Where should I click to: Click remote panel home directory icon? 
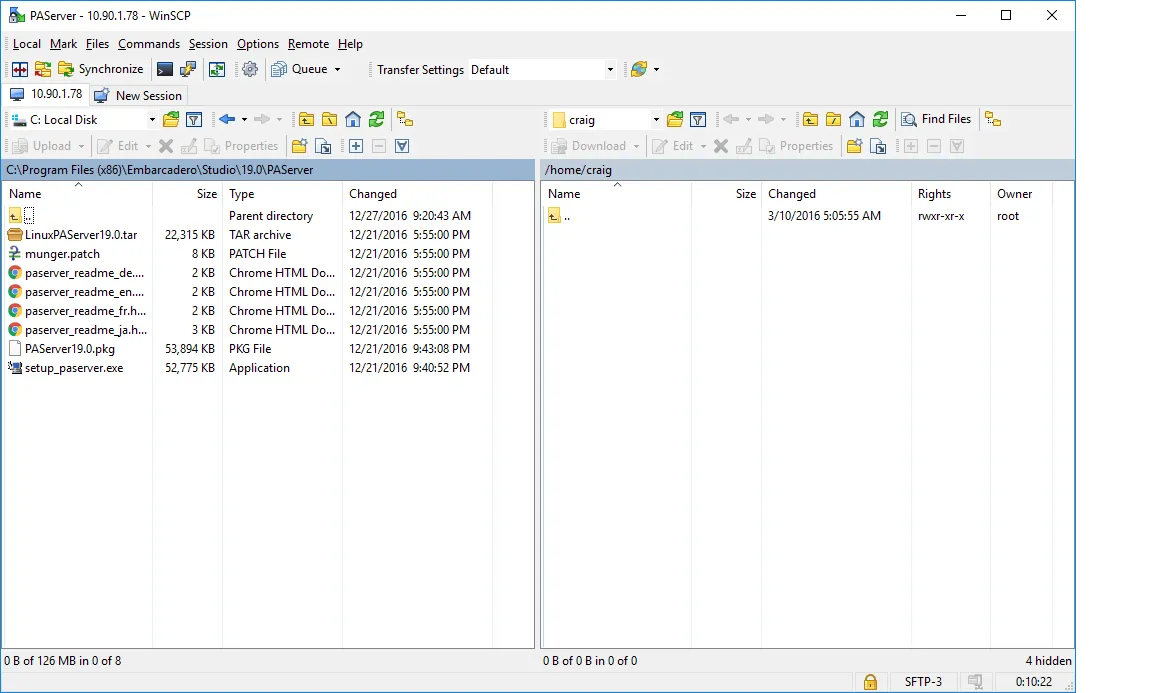tap(857, 119)
